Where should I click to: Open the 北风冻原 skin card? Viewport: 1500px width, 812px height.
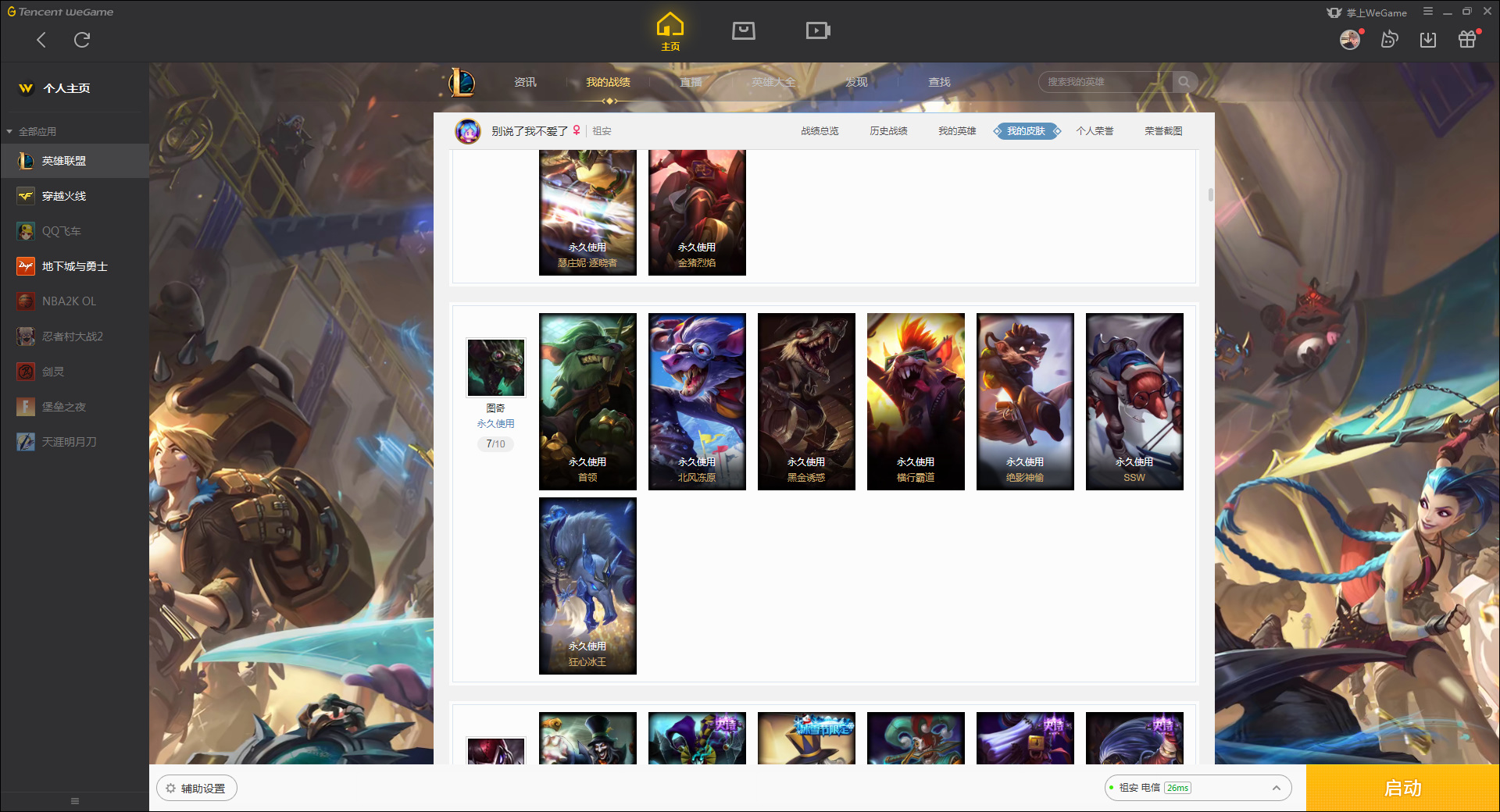pyautogui.click(x=697, y=401)
